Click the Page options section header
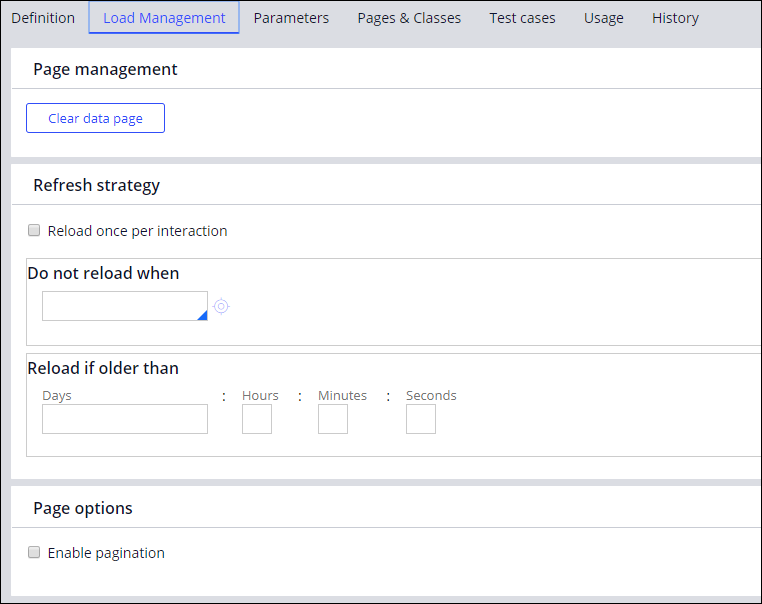Screen dimensions: 762x604 tap(83, 508)
